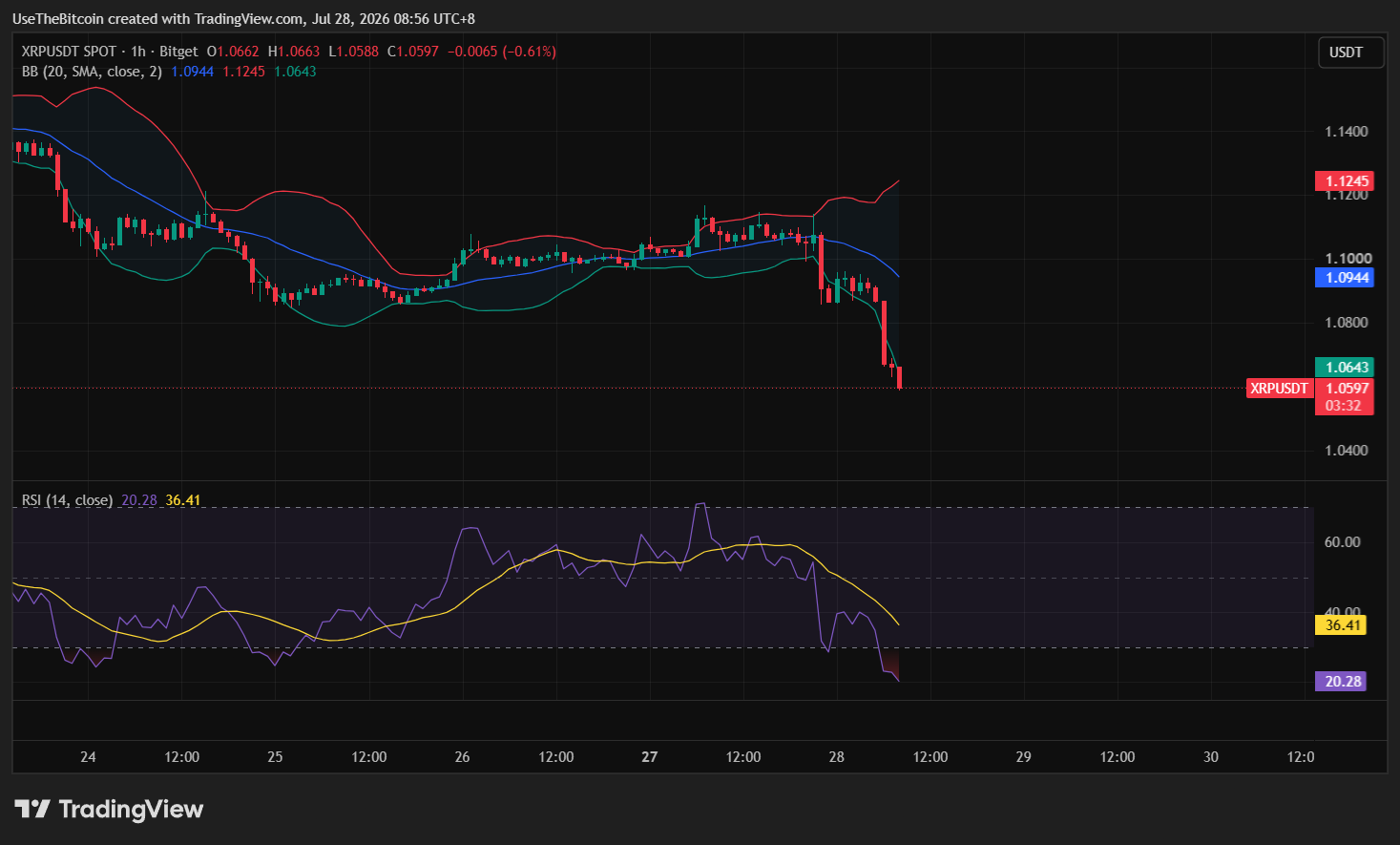Select the blue 1.0944 basis price label
The height and width of the screenshot is (845, 1400).
(1344, 278)
